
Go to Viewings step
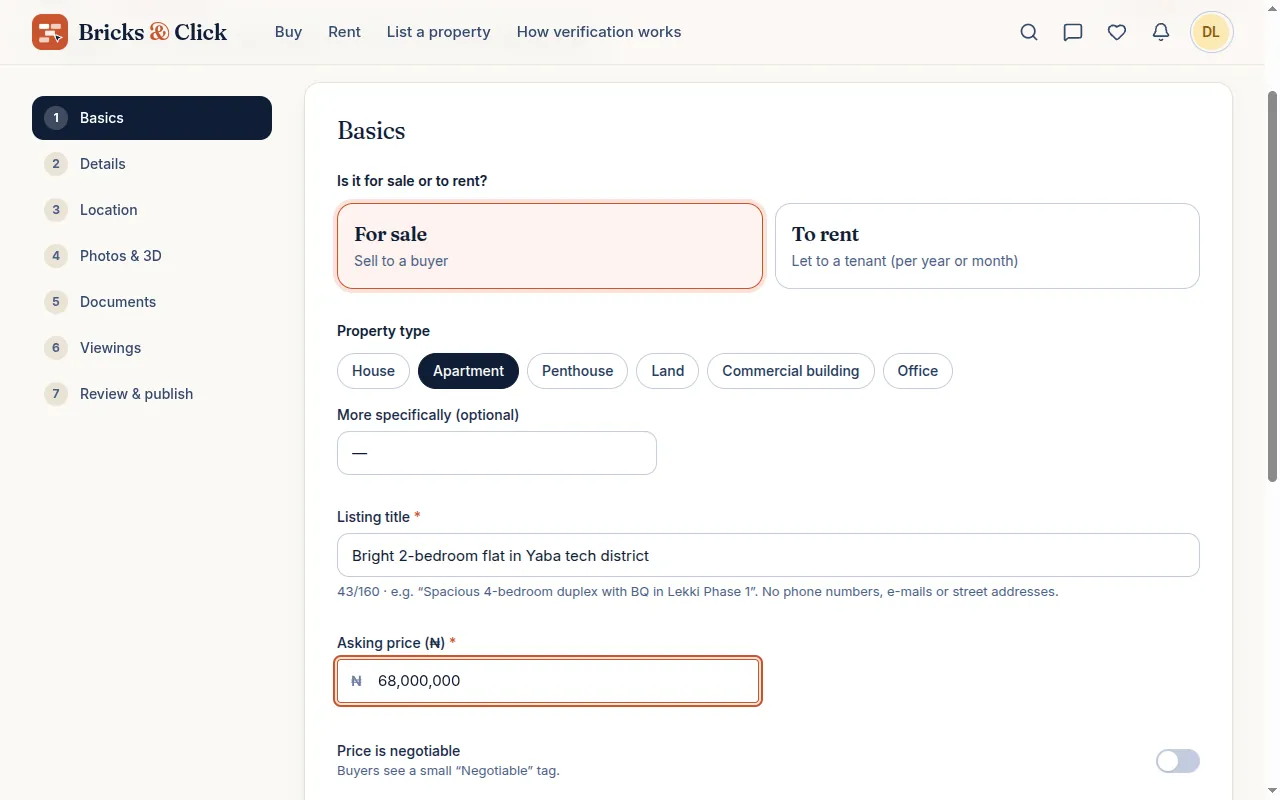152,348
